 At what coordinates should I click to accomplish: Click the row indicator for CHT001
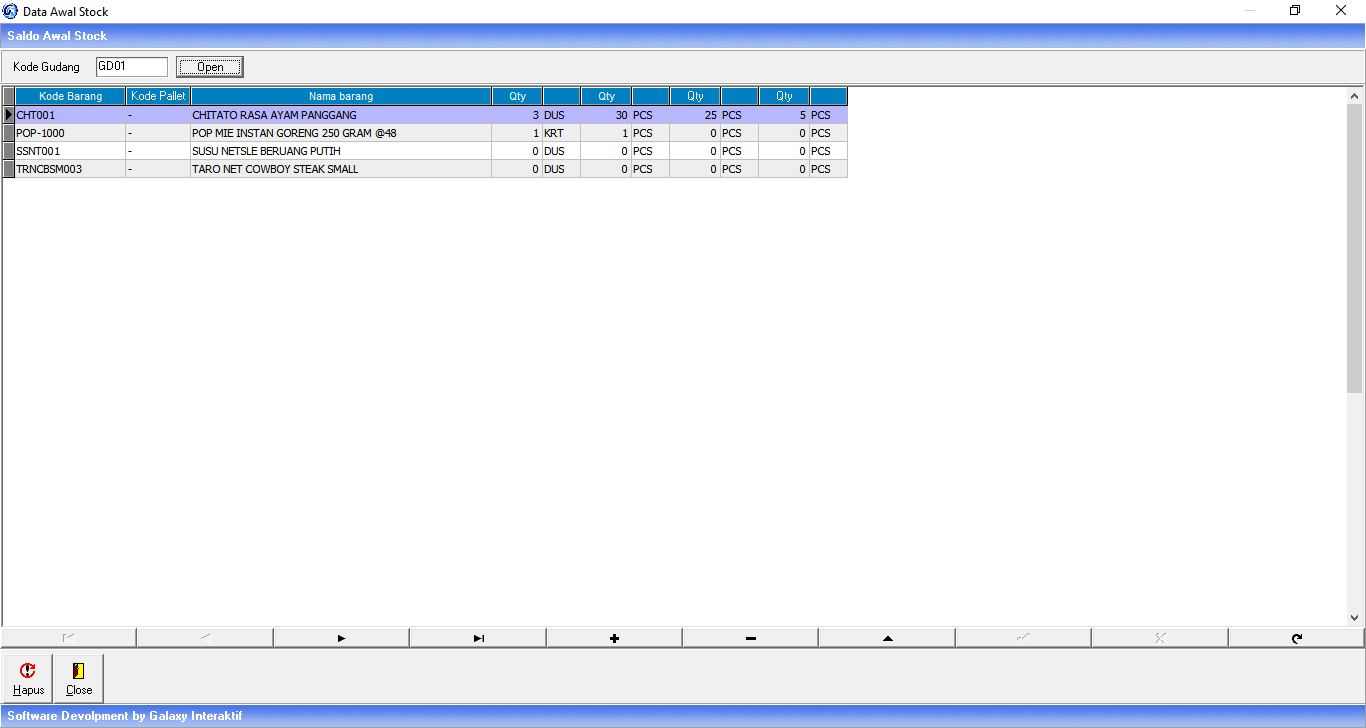pos(9,115)
